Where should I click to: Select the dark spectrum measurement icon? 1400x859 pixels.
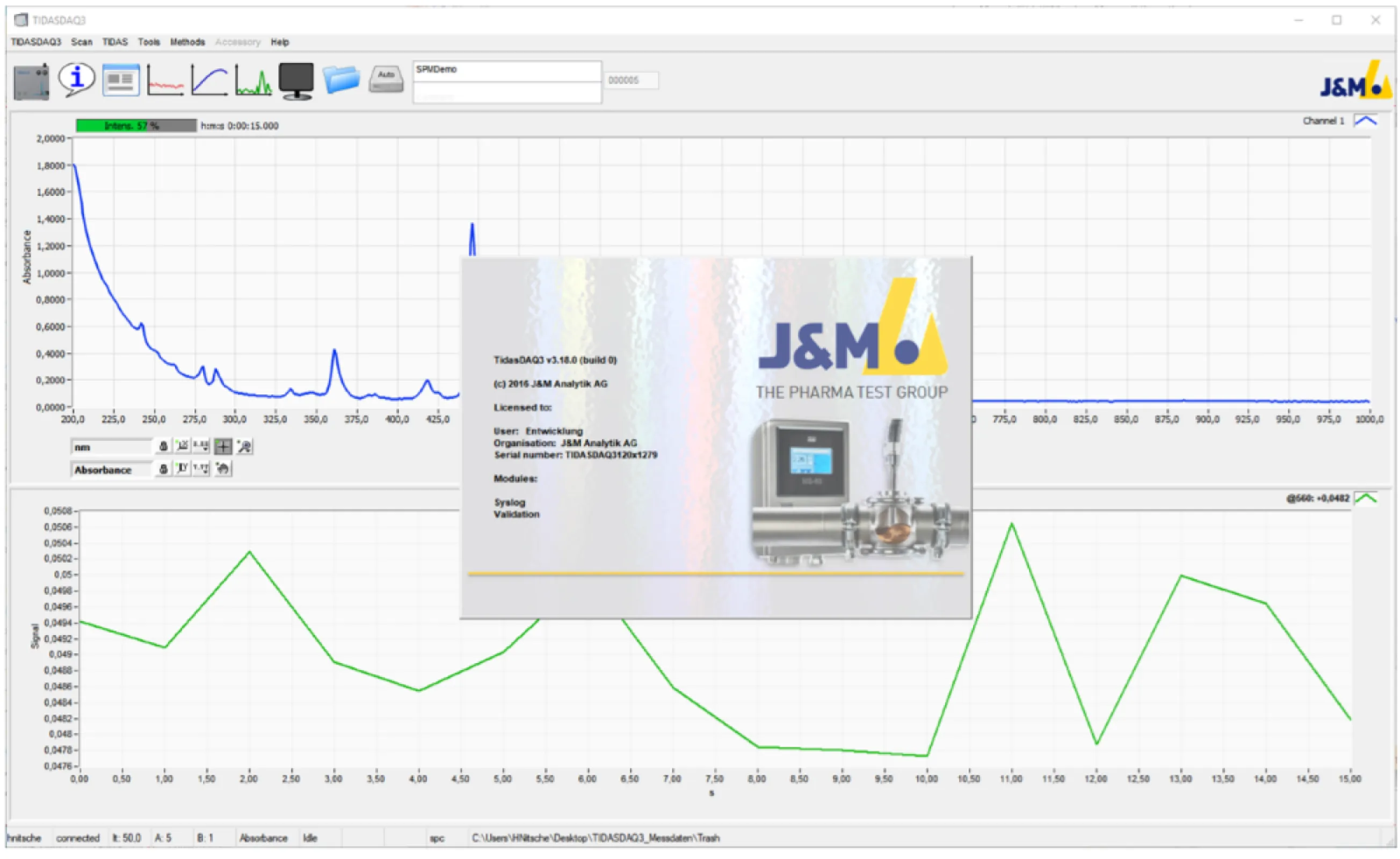(165, 79)
